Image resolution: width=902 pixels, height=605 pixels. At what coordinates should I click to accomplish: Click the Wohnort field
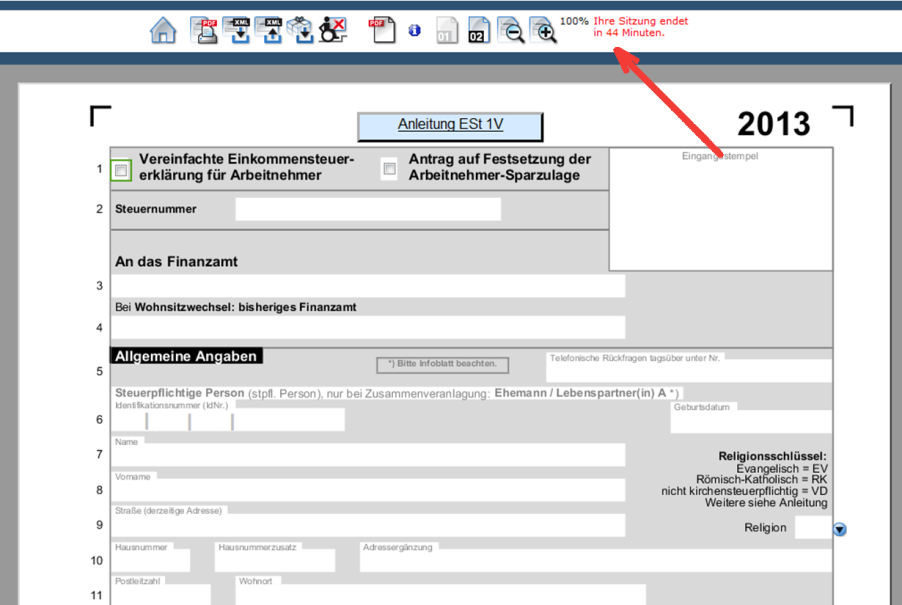441,595
